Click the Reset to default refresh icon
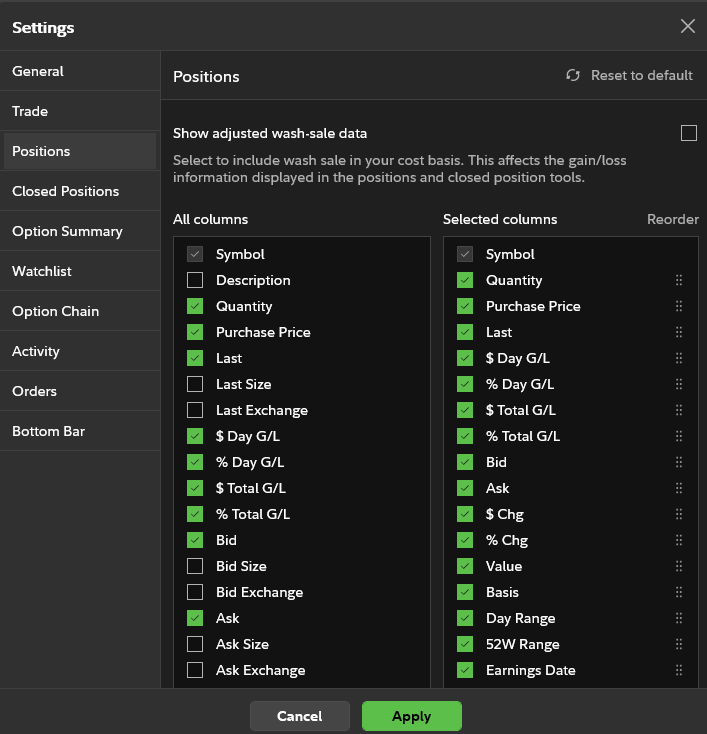 [573, 76]
